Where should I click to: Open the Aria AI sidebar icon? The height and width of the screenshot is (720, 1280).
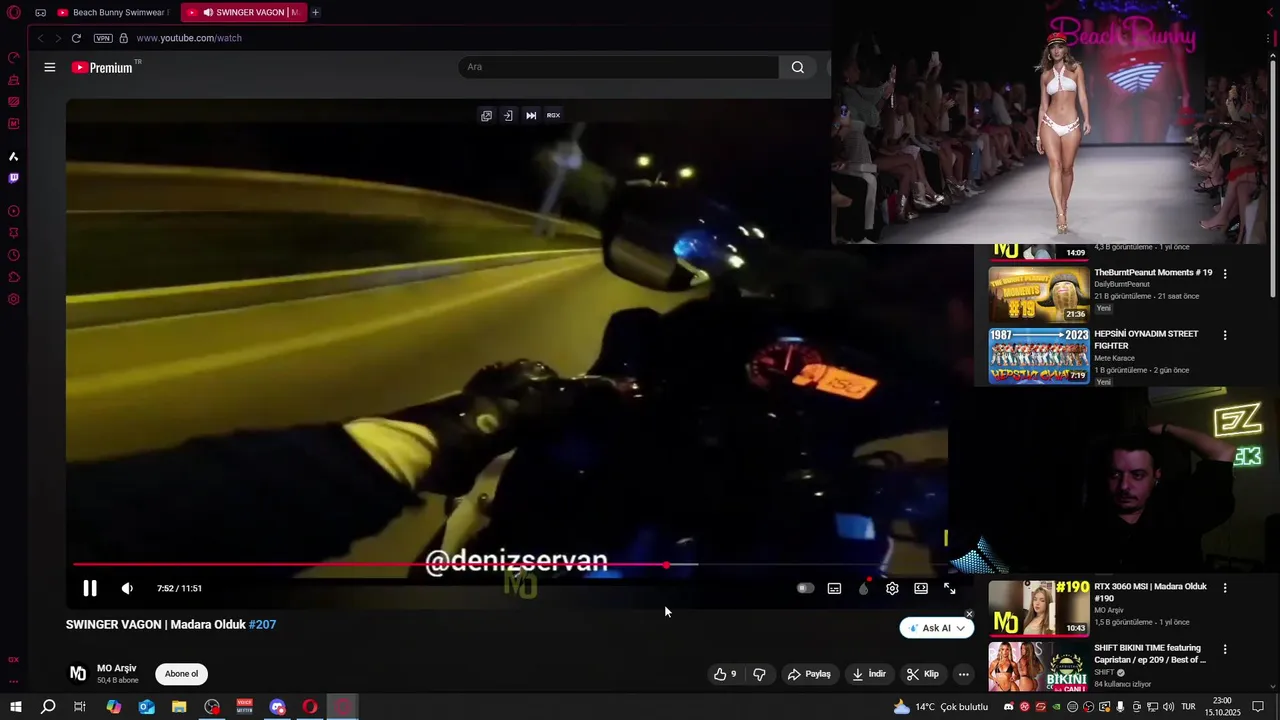click(x=14, y=156)
